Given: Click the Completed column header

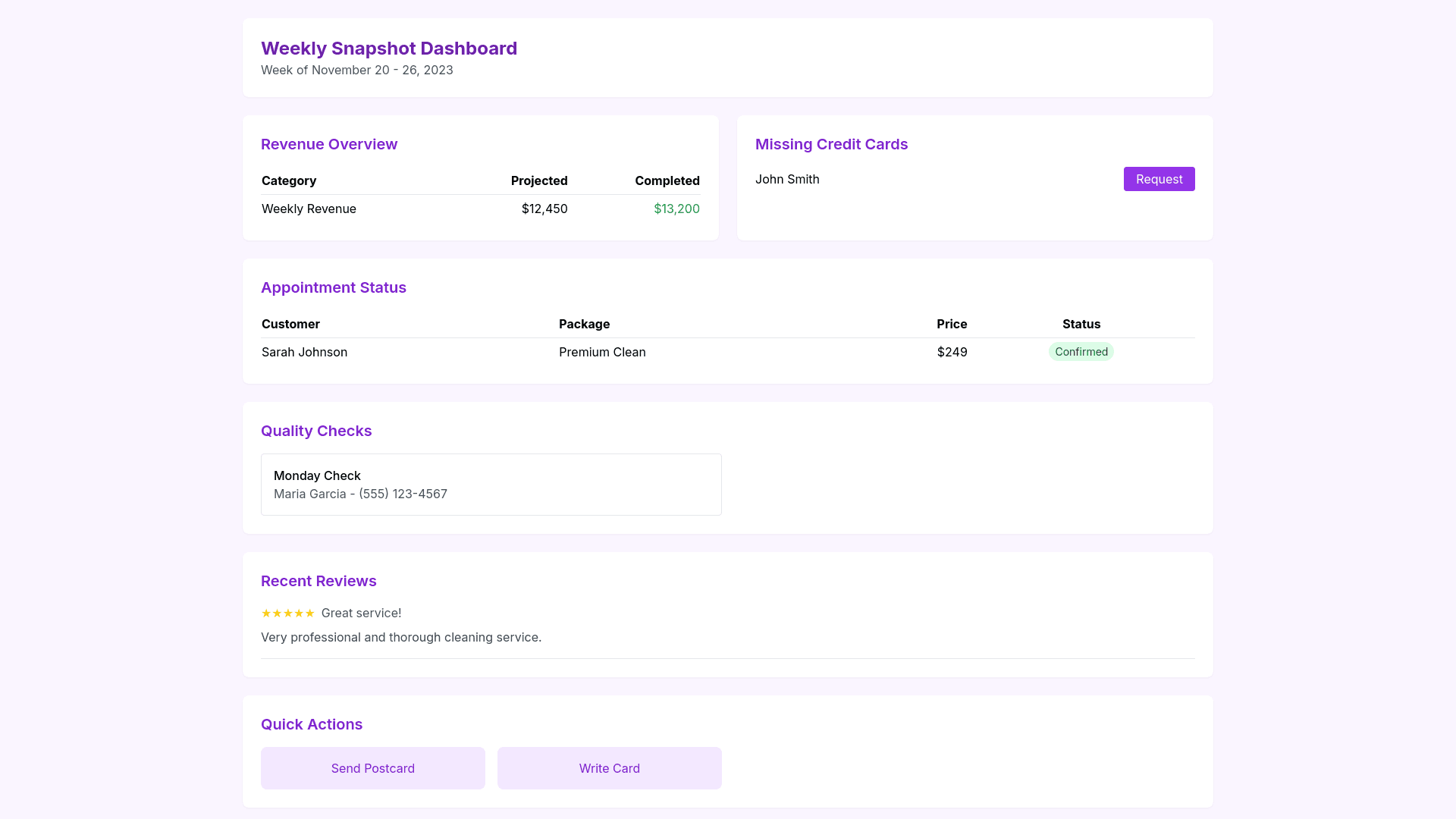Looking at the screenshot, I should 667,180.
